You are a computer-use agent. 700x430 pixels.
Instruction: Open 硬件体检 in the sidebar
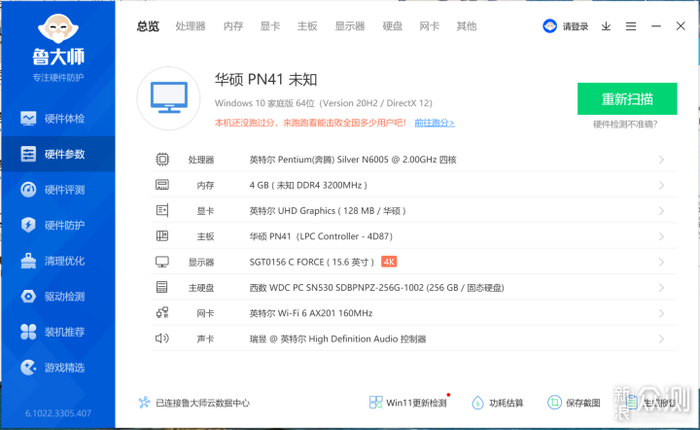(x=58, y=118)
